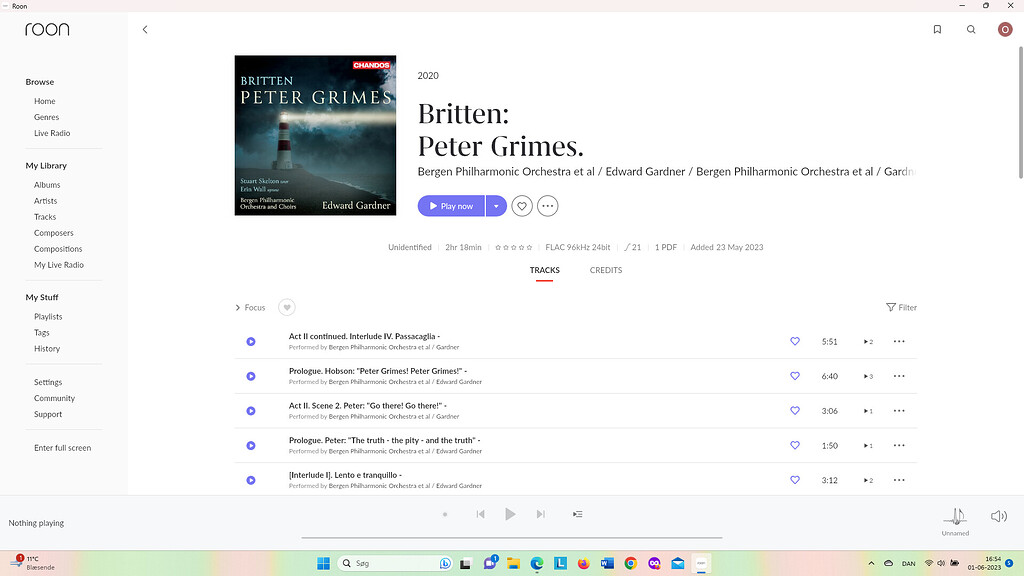Open the profile avatar menu
This screenshot has height=576, width=1024.
click(1005, 29)
